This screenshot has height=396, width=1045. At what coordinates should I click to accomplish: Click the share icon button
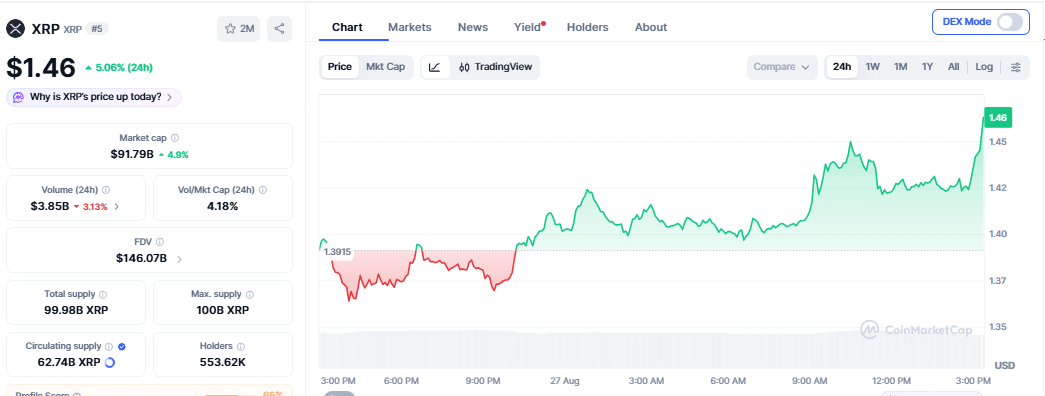pyautogui.click(x=279, y=29)
